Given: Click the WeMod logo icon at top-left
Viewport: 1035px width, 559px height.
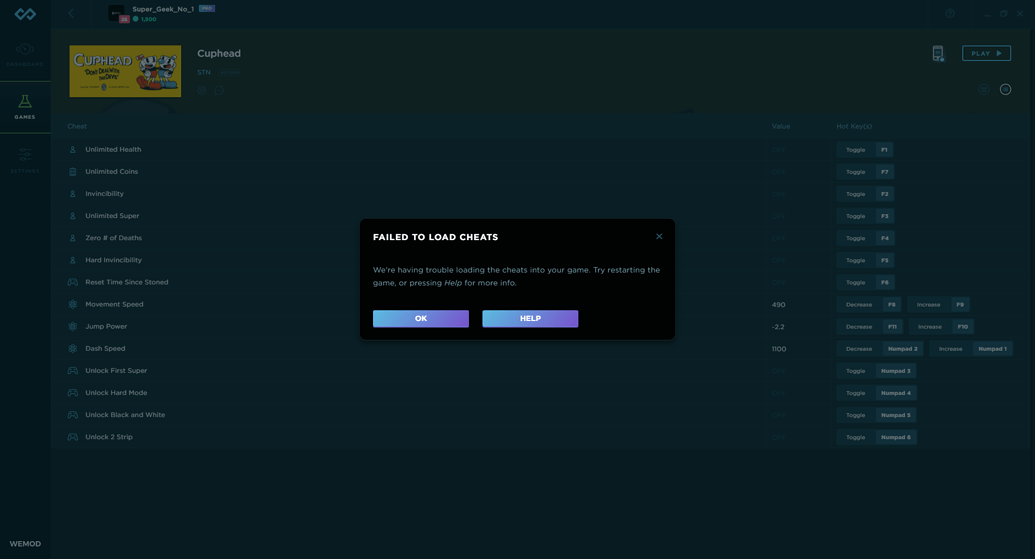Looking at the screenshot, I should [25, 14].
